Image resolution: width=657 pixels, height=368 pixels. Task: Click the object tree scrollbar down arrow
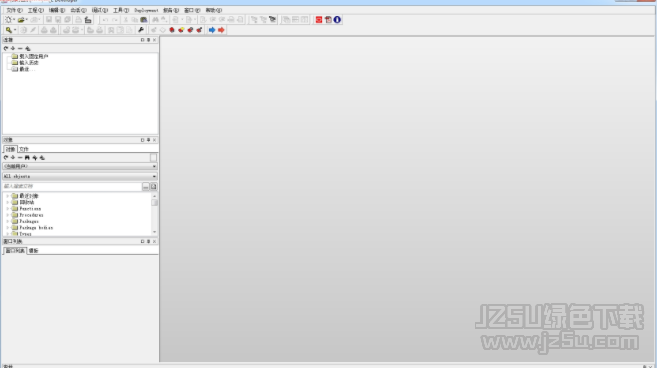(155, 232)
